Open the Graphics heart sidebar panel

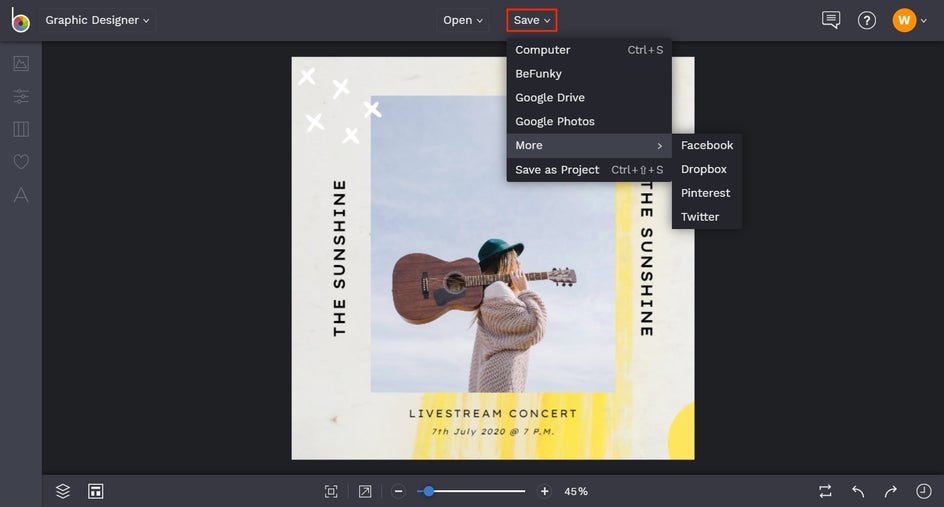[21, 161]
